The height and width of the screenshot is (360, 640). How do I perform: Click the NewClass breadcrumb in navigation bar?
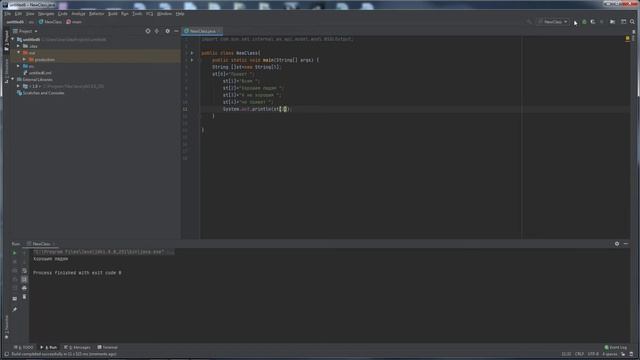[x=50, y=22]
